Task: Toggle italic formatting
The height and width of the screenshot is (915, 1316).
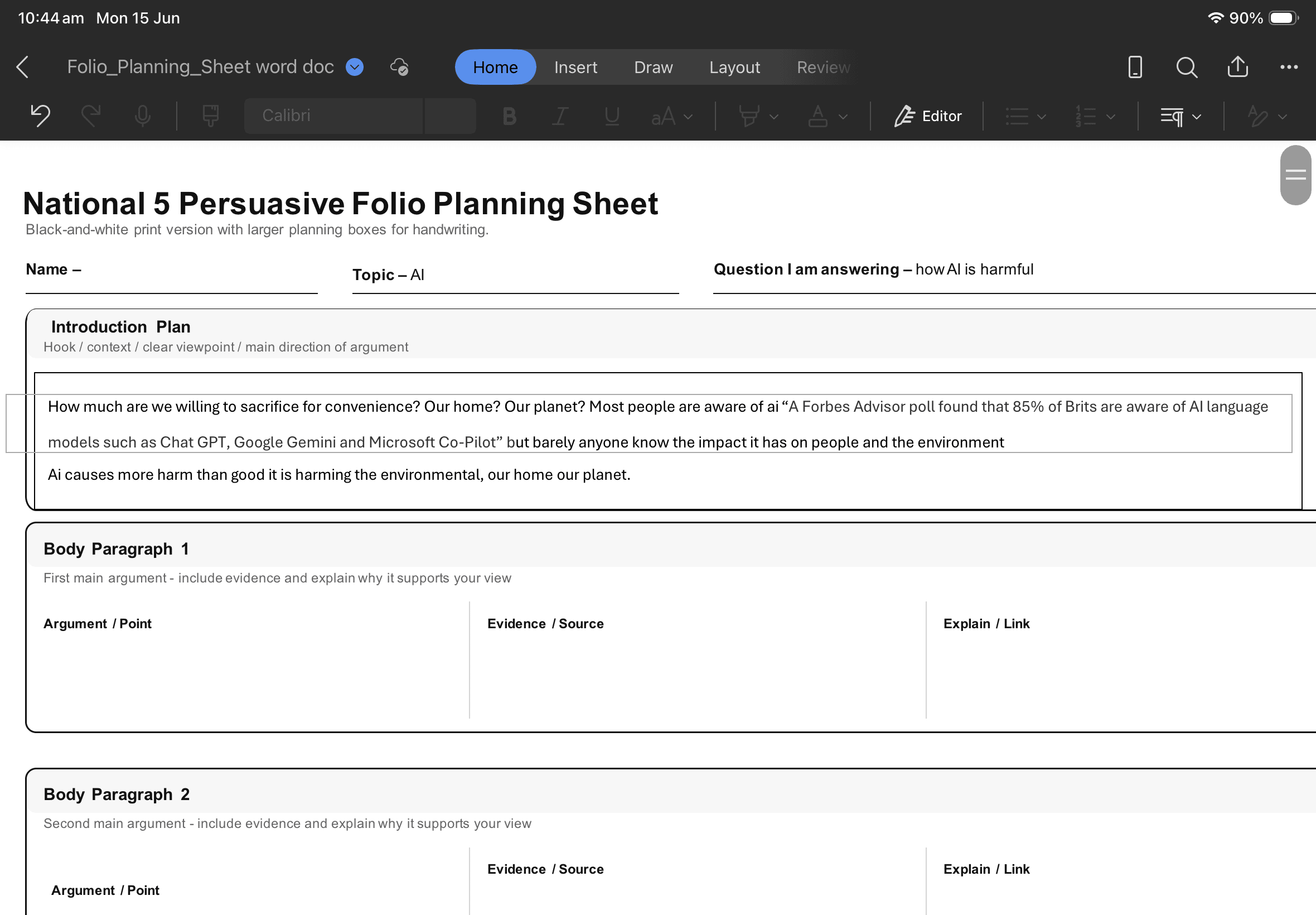Action: click(x=560, y=117)
